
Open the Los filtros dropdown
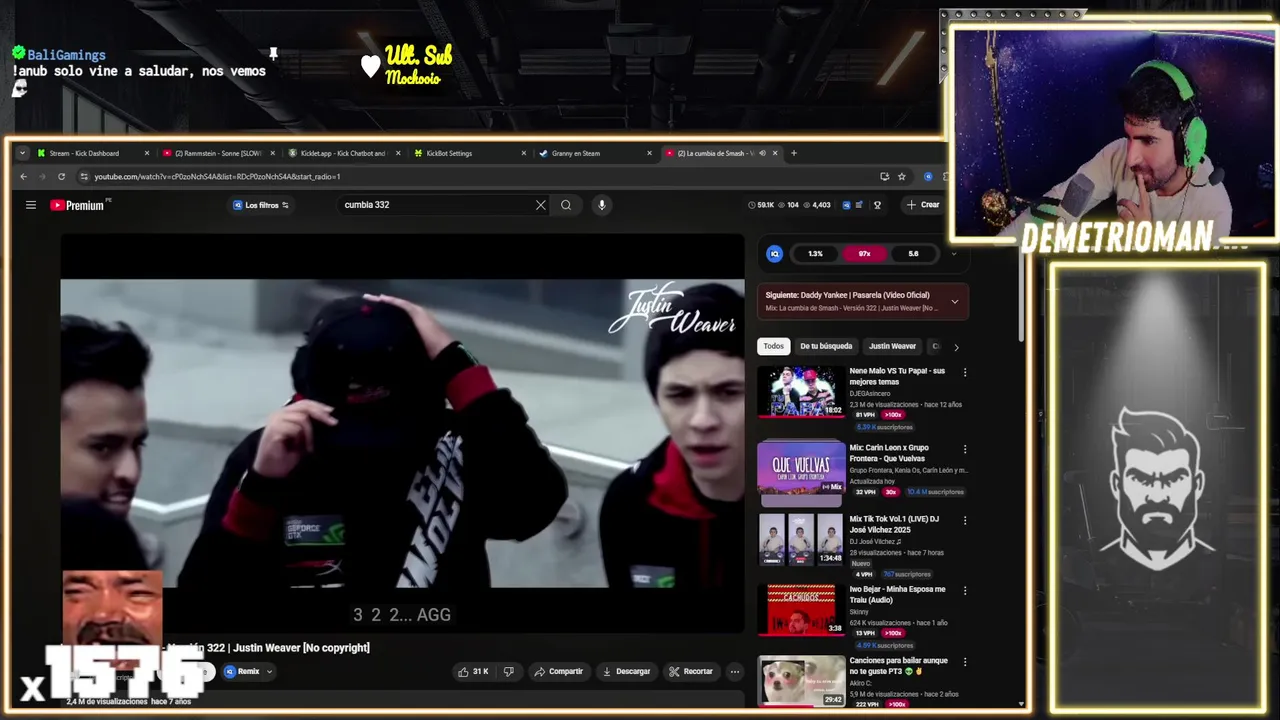click(261, 205)
